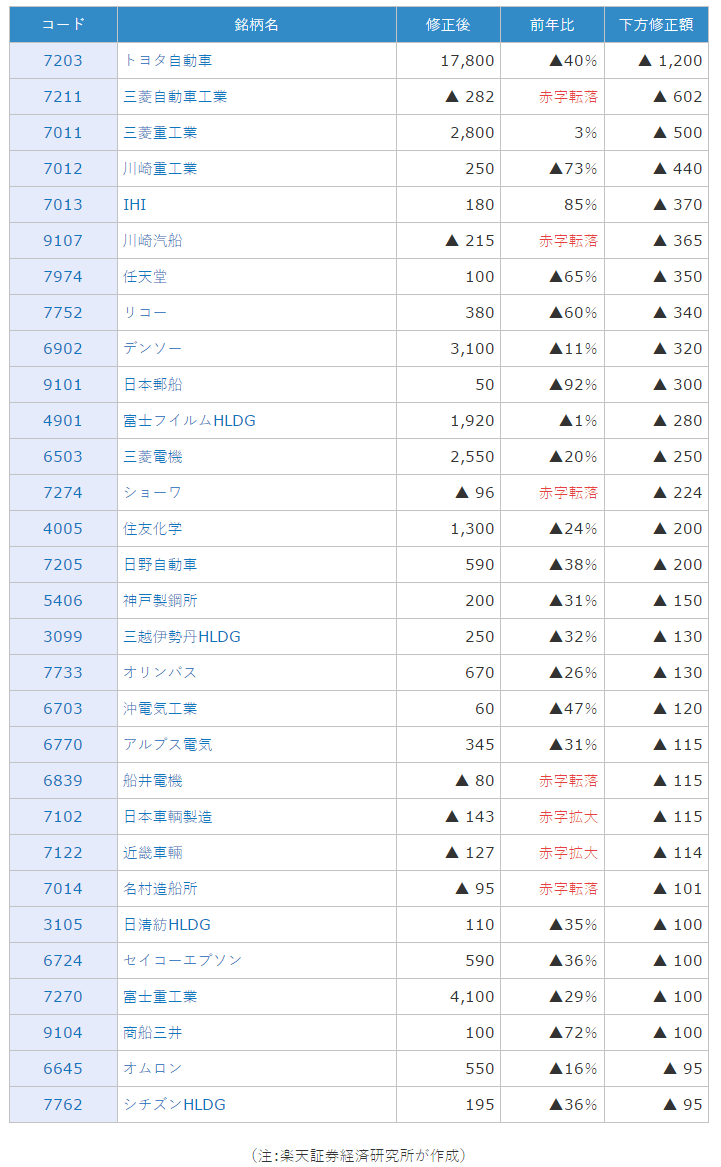Open the リコー link
Viewport: 721px width, 1167px height.
[145, 313]
